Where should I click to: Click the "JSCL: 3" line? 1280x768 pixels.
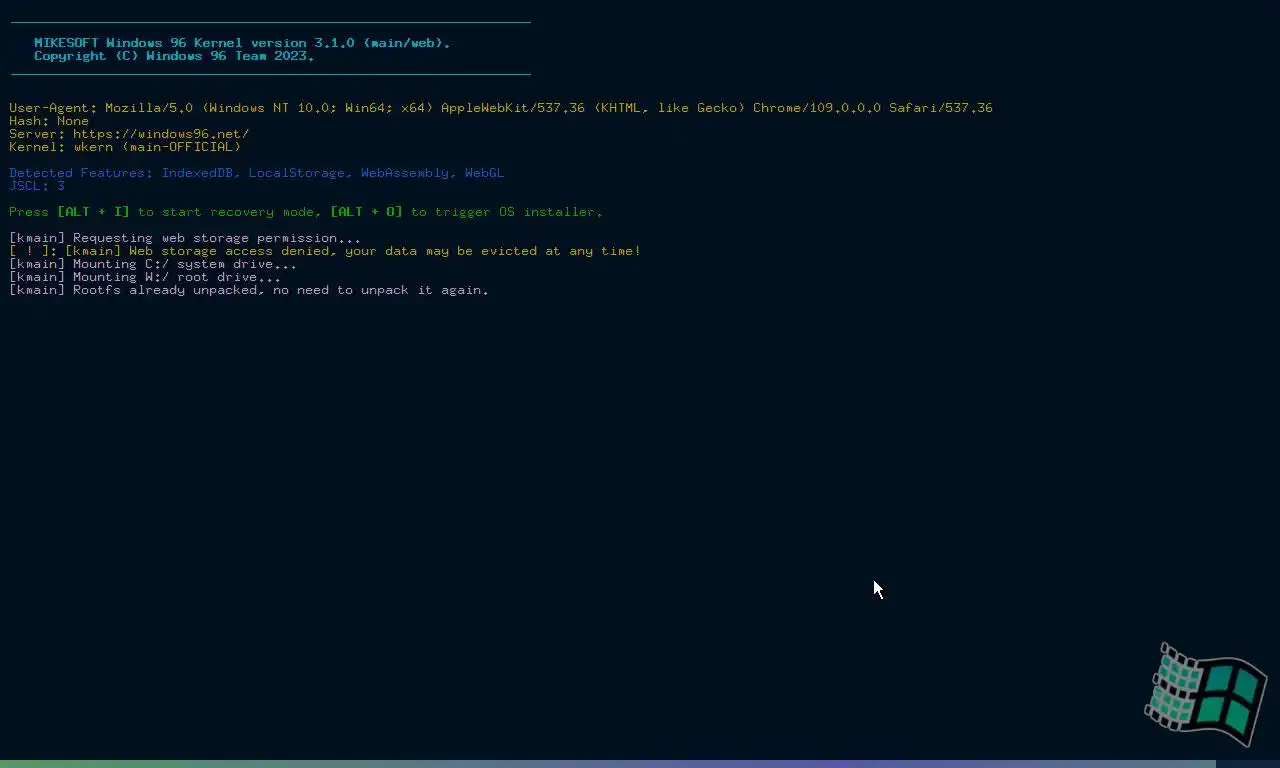[37, 186]
